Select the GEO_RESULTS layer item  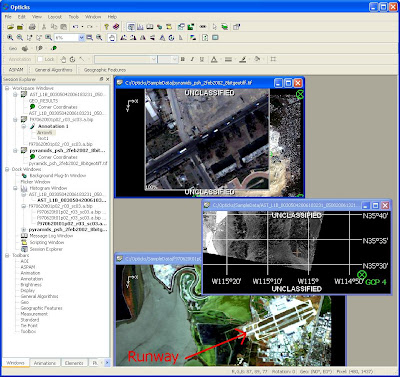[43, 101]
